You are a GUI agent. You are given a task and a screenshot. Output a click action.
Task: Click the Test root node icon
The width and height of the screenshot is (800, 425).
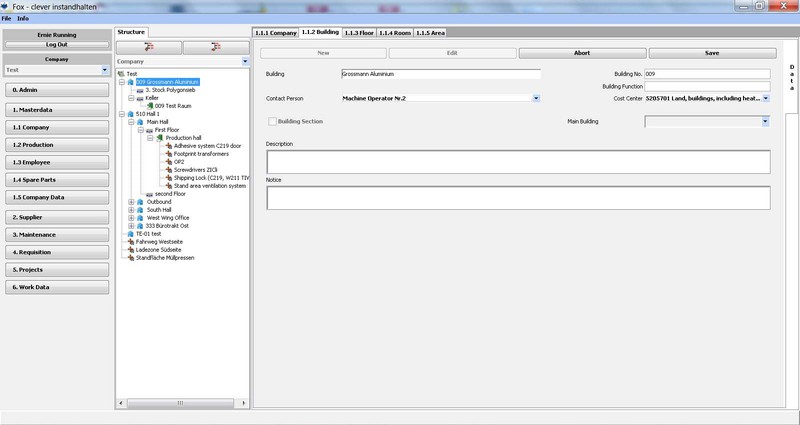click(x=121, y=74)
